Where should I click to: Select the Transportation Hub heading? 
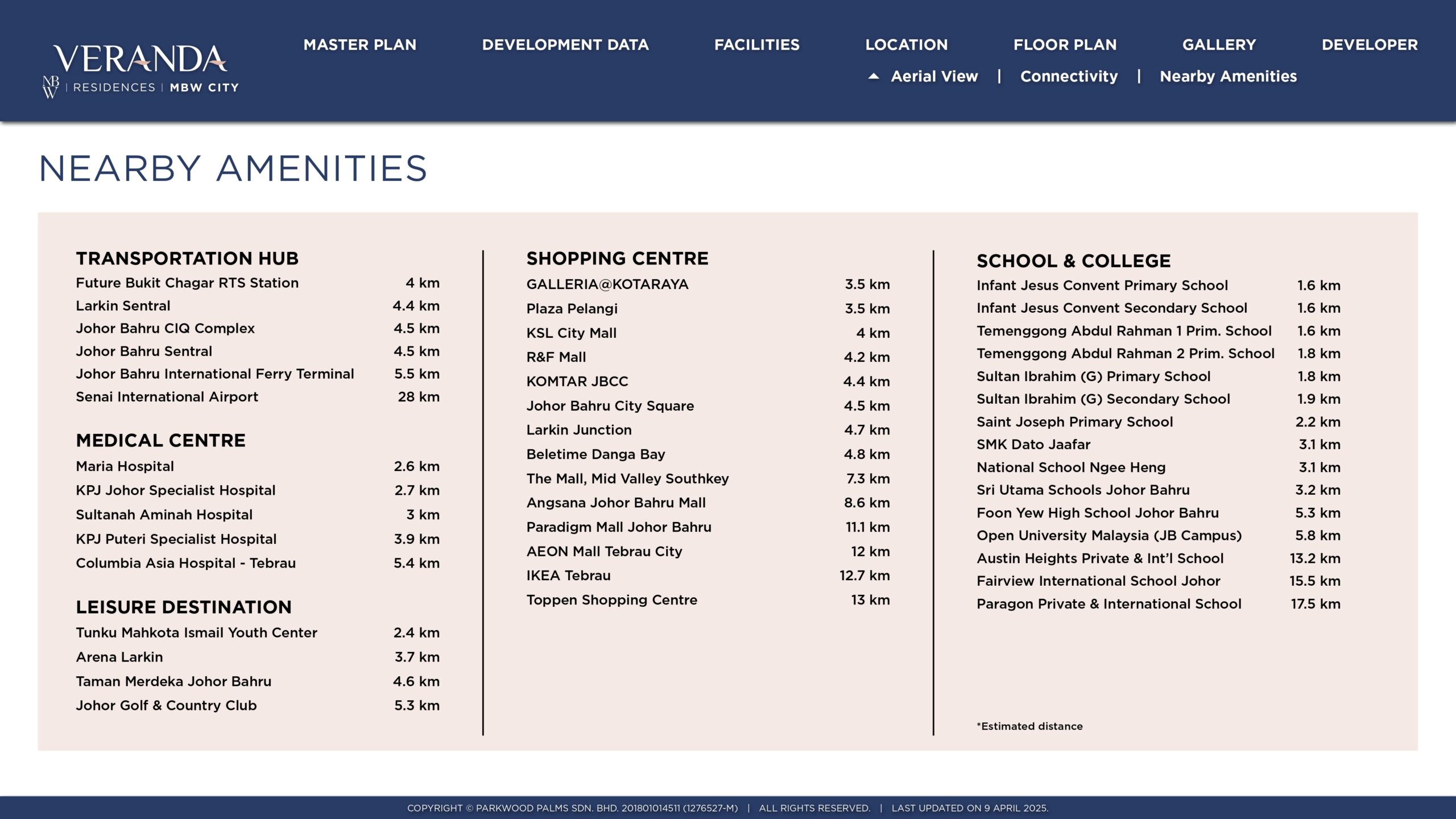(x=187, y=259)
